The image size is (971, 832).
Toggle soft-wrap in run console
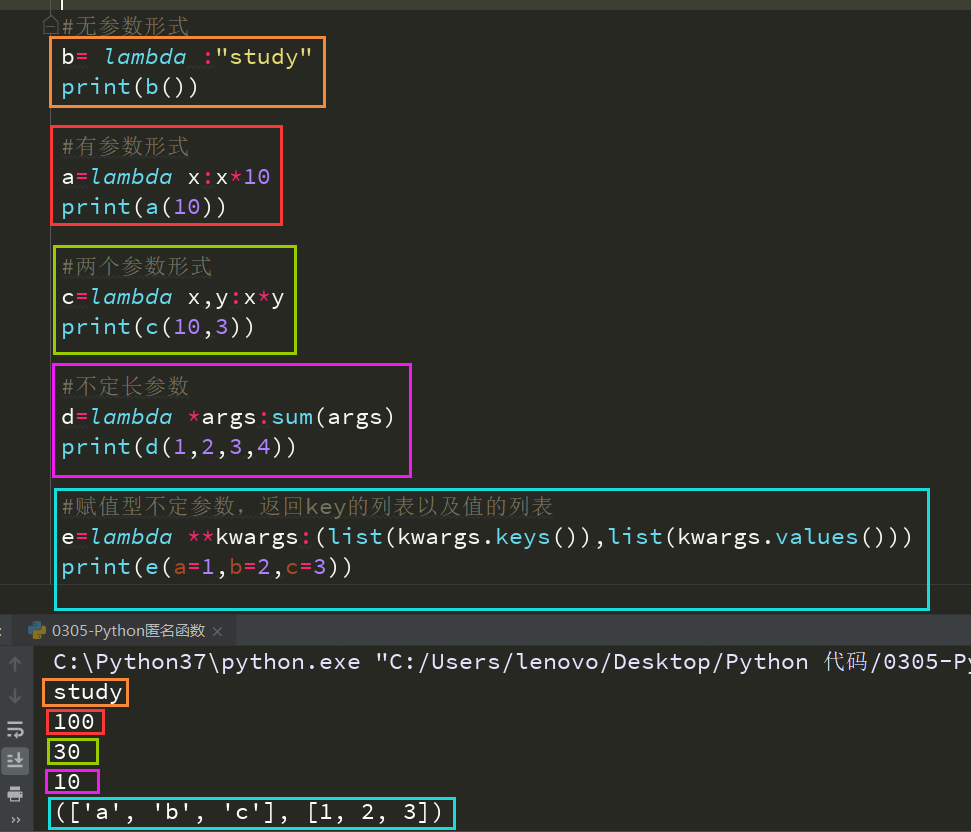[x=15, y=729]
